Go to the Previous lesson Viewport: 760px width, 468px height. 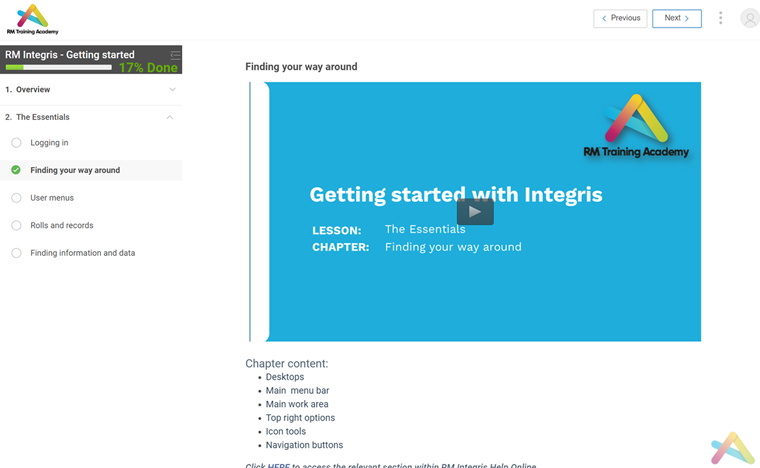(620, 18)
